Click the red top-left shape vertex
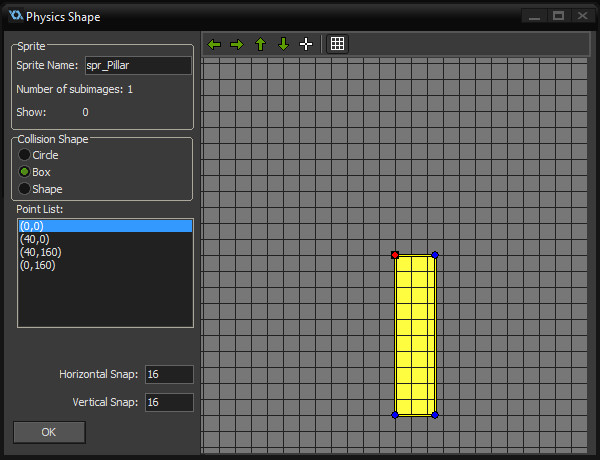Screen dimensions: 600x460 point(395,255)
